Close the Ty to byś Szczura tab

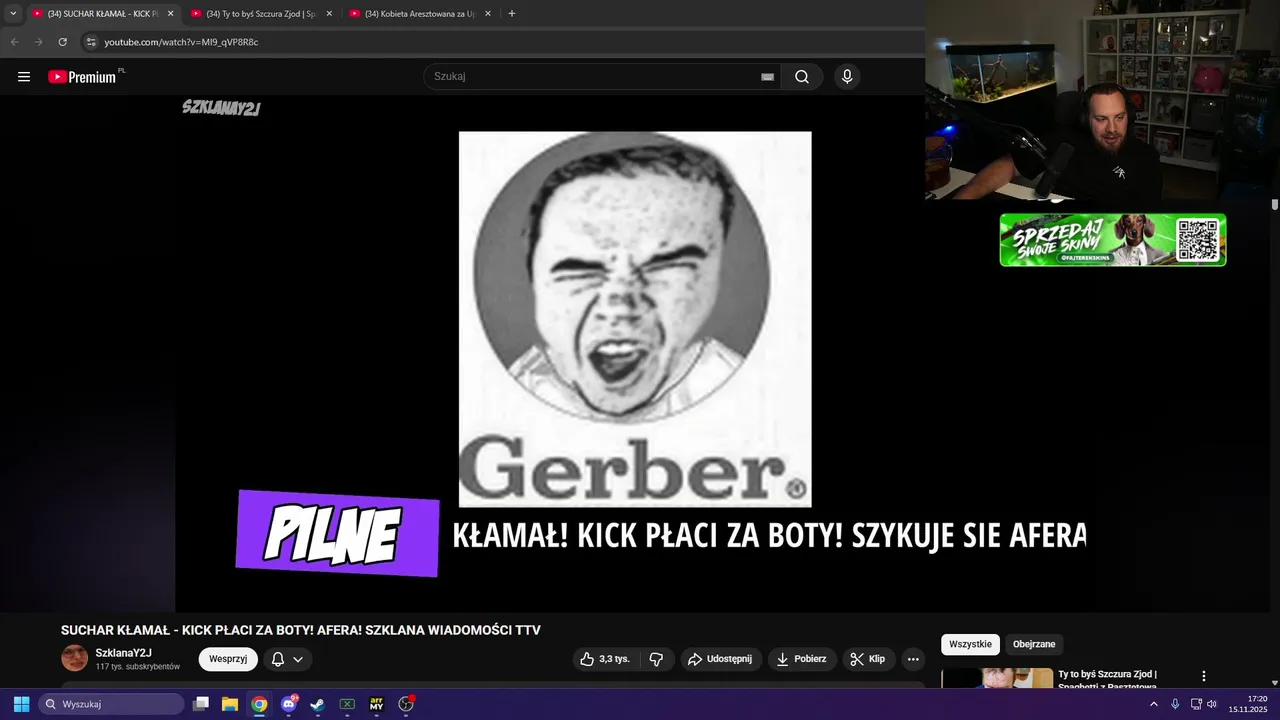(x=329, y=14)
